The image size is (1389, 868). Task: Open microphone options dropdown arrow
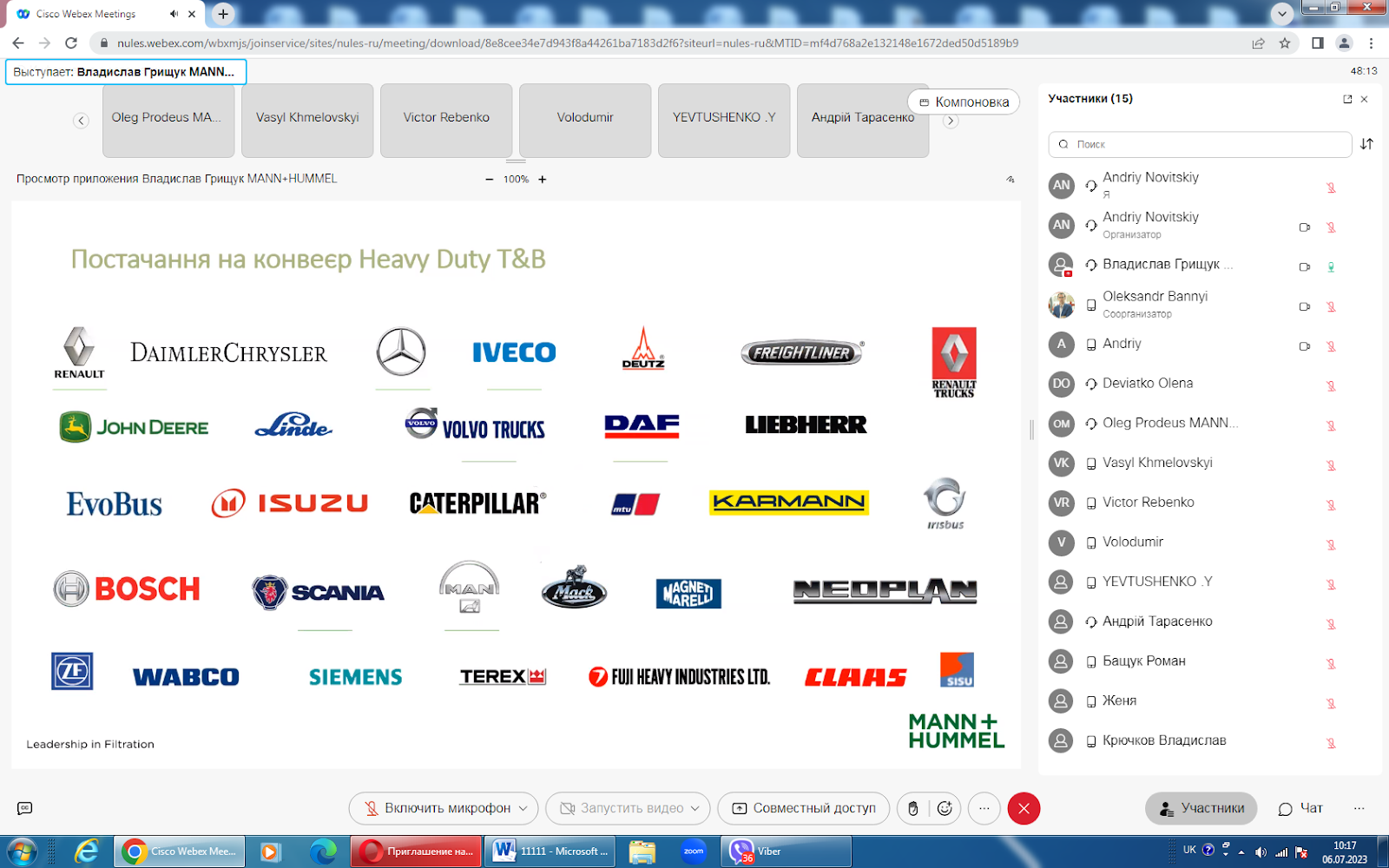point(523,808)
